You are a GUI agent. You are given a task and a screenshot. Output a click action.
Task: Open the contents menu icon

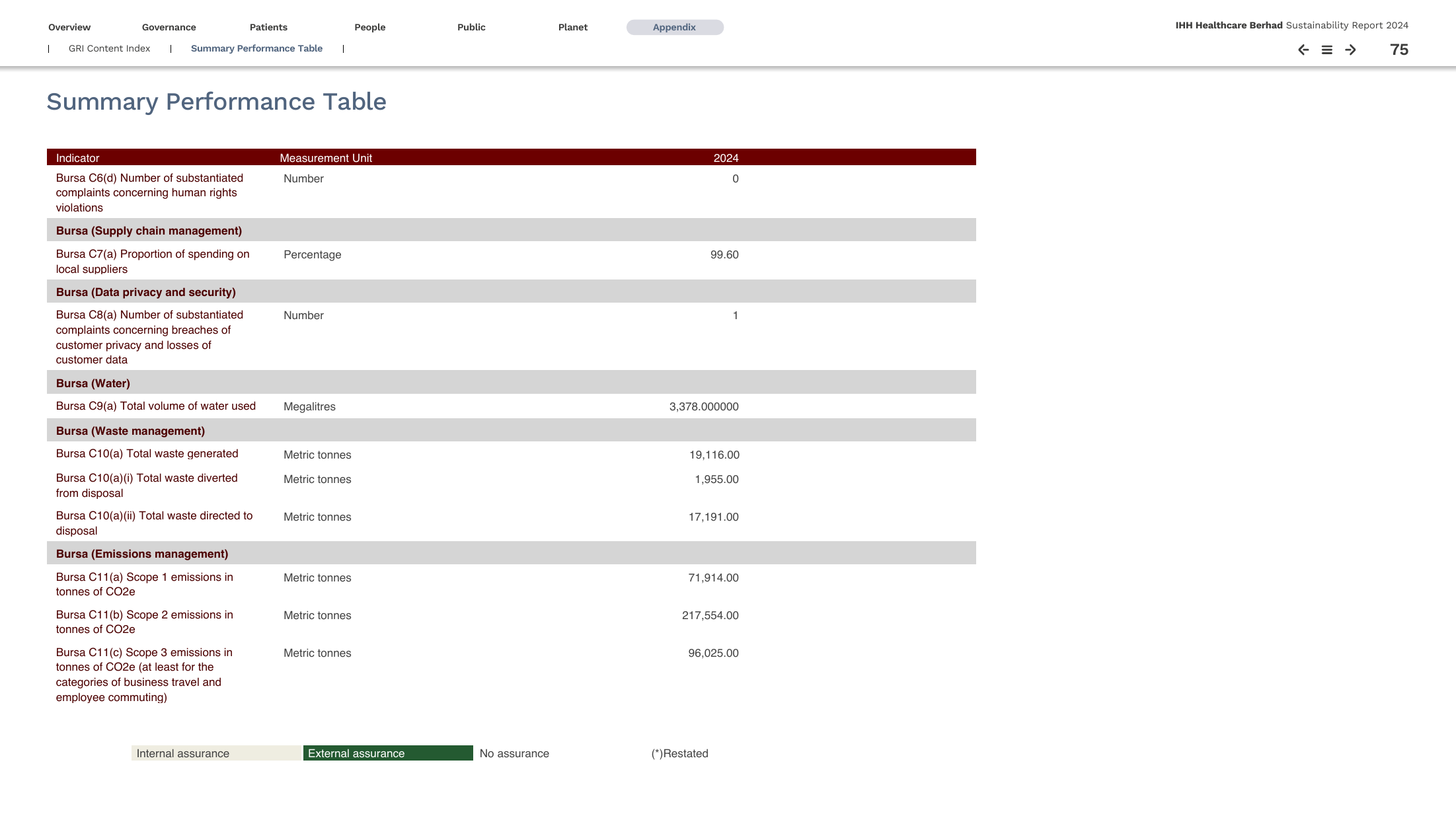tap(1326, 50)
